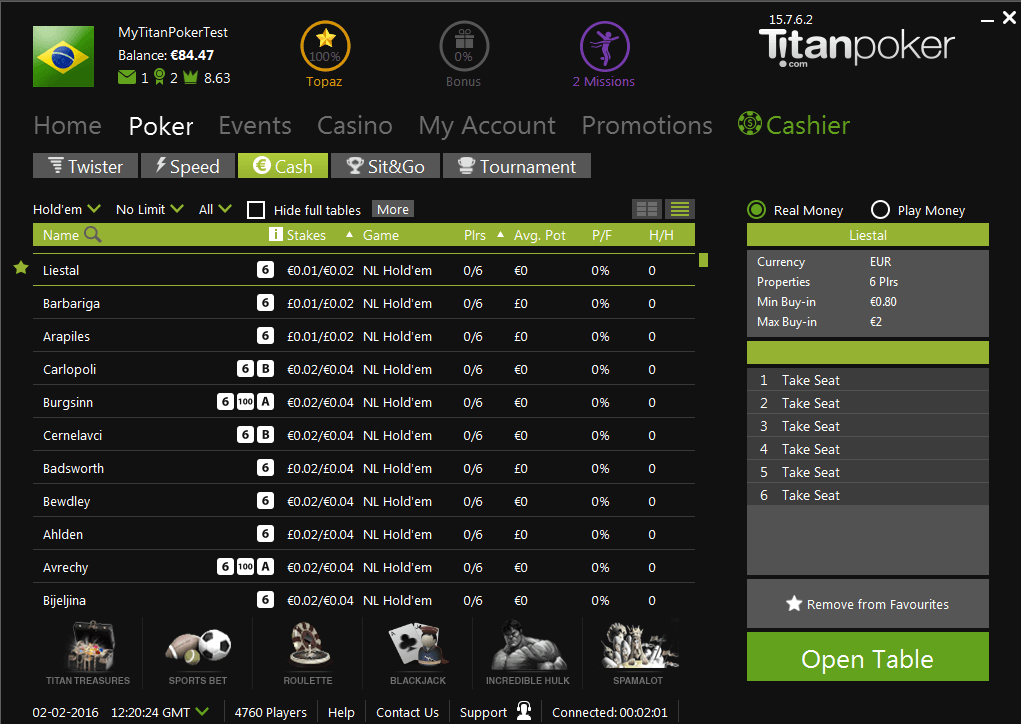Sort by Avg. Pot column
This screenshot has height=724, width=1021.
tap(540, 235)
